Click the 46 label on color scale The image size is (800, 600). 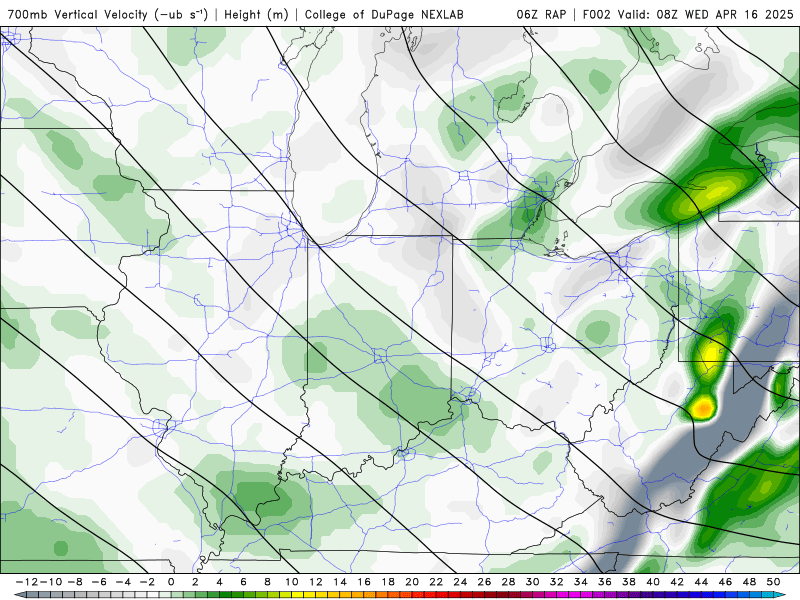click(725, 582)
